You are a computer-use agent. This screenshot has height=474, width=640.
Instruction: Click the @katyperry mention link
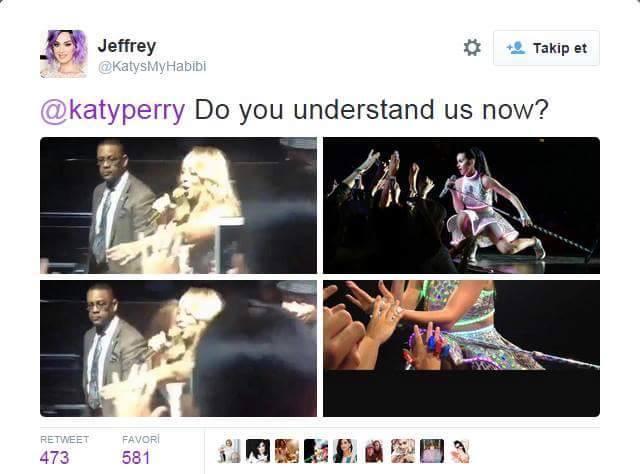pos(113,111)
